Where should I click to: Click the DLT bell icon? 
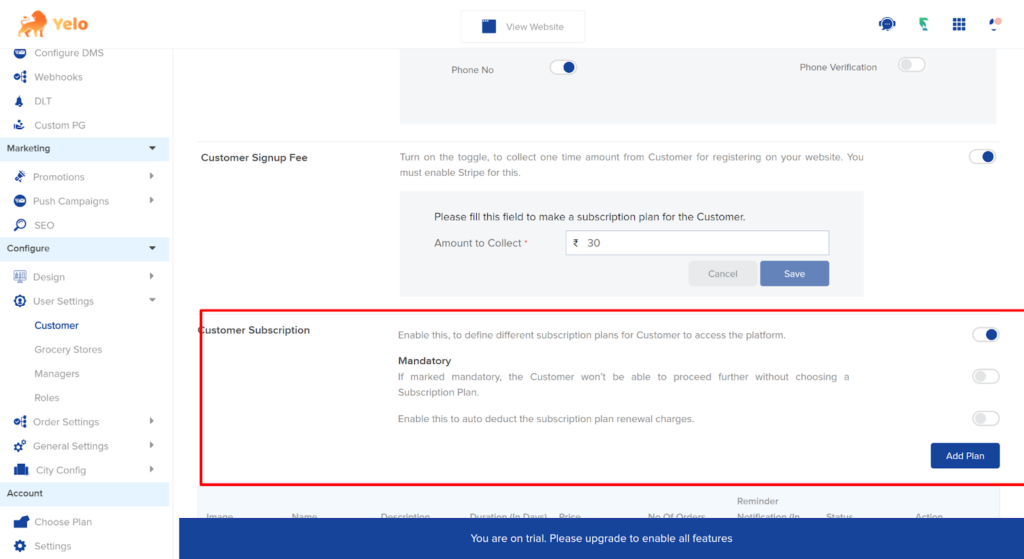[x=19, y=101]
